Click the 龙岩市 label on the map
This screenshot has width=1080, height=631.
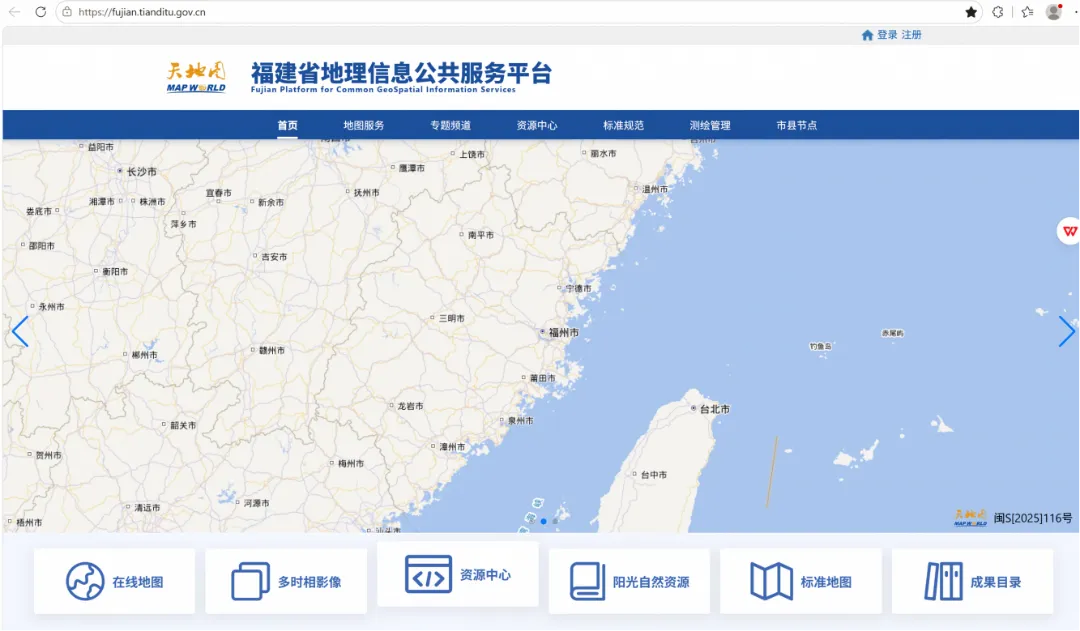(411, 406)
